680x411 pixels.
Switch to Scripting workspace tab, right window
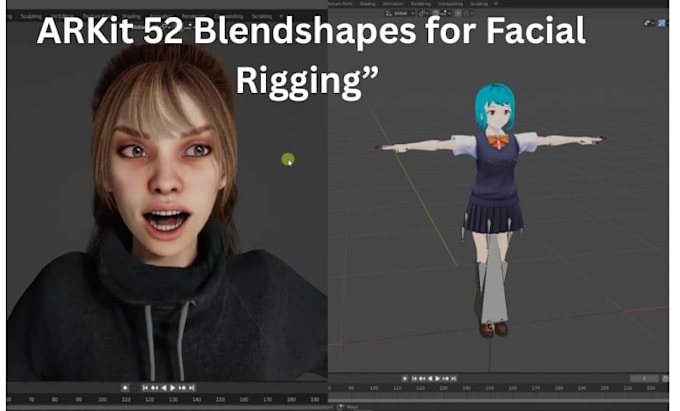click(479, 4)
